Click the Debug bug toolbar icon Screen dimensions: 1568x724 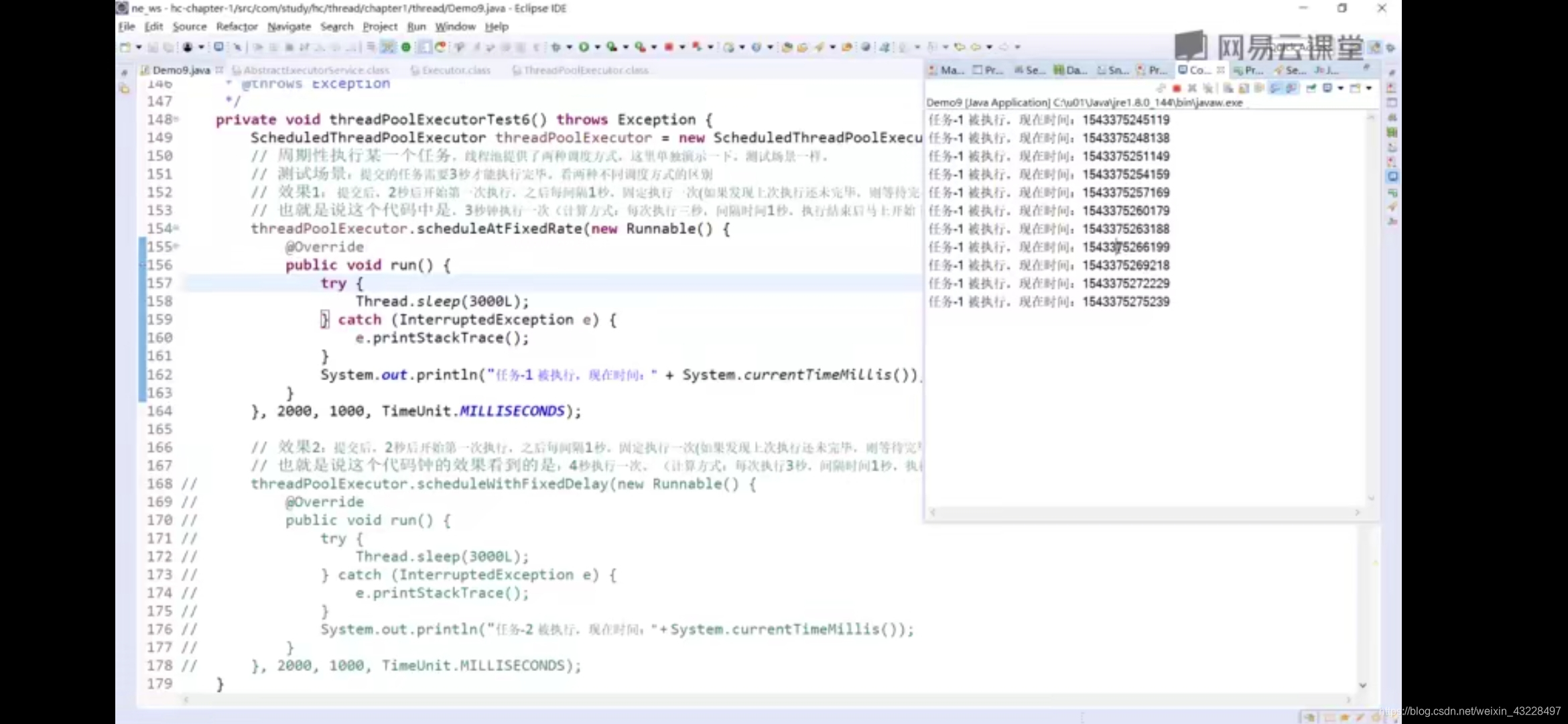tap(556, 47)
